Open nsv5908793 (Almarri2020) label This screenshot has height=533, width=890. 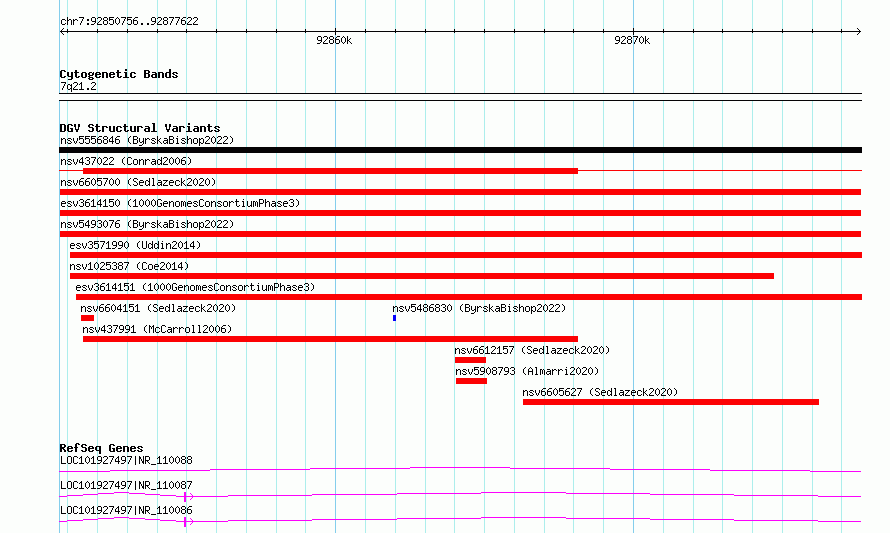coord(527,371)
